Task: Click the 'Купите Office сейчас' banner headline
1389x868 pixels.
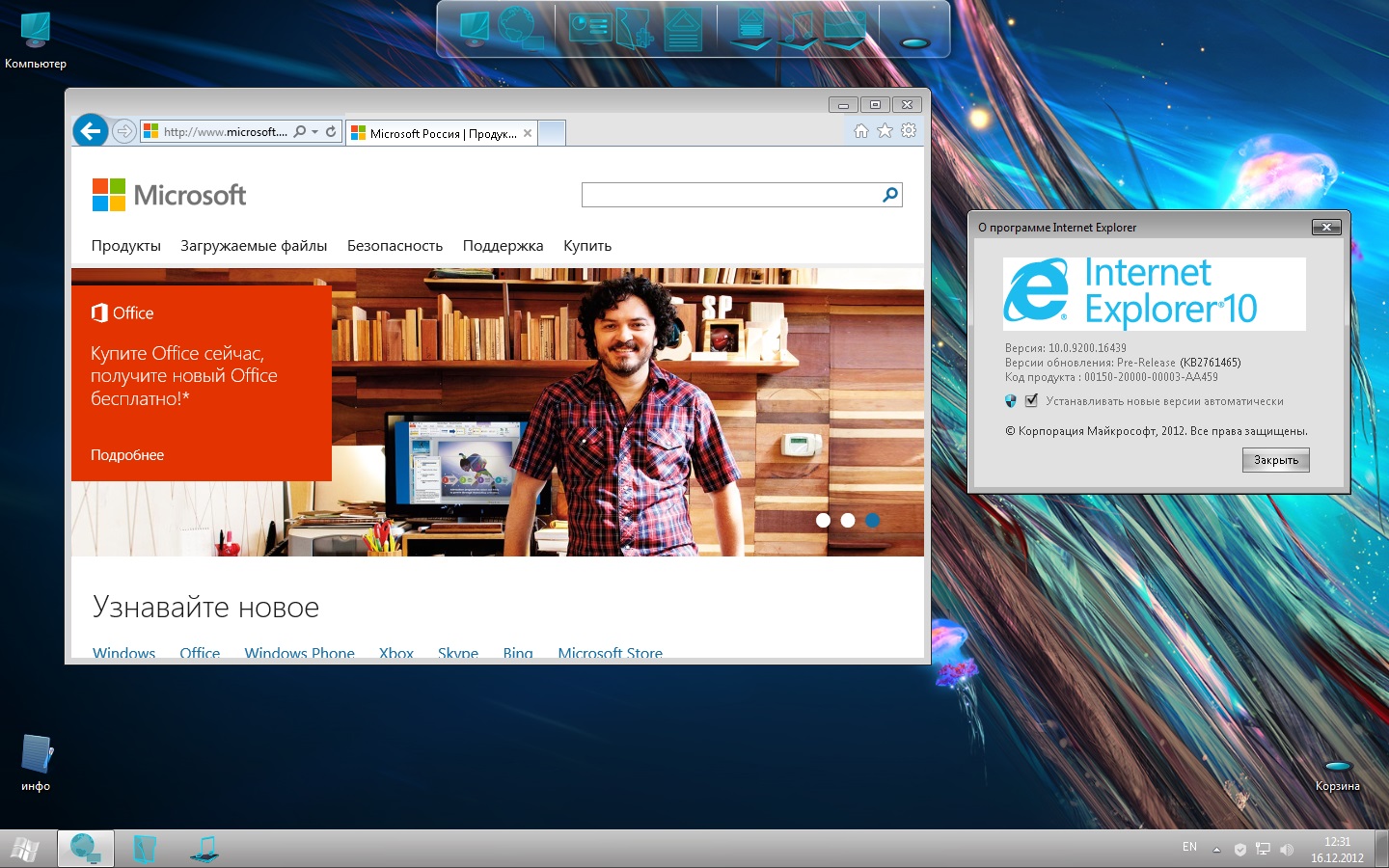Action: point(184,376)
